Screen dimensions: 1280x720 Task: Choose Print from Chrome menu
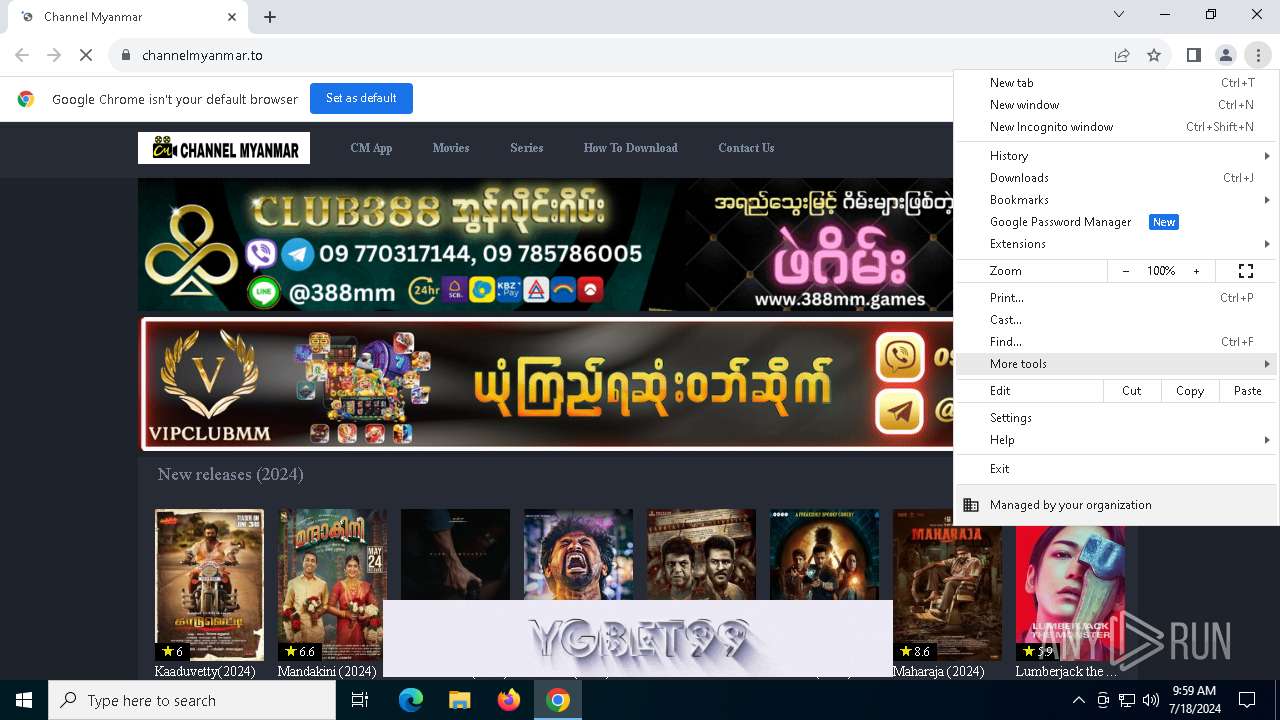click(x=1117, y=298)
